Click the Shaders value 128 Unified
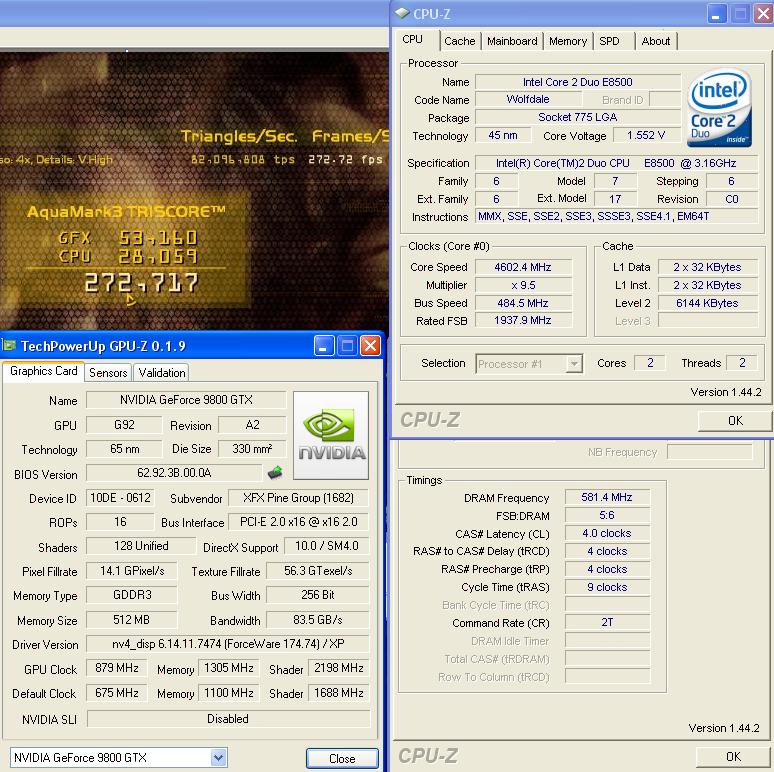Viewport: 774px width, 772px height. (141, 546)
